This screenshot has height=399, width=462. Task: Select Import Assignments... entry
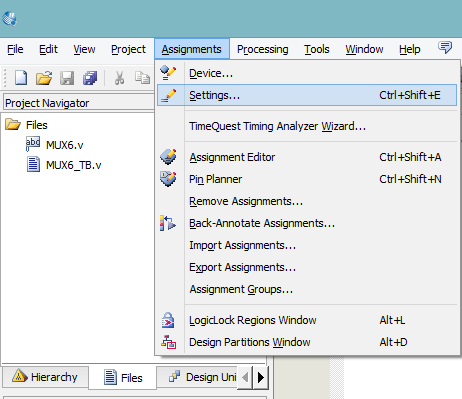(x=307, y=245)
